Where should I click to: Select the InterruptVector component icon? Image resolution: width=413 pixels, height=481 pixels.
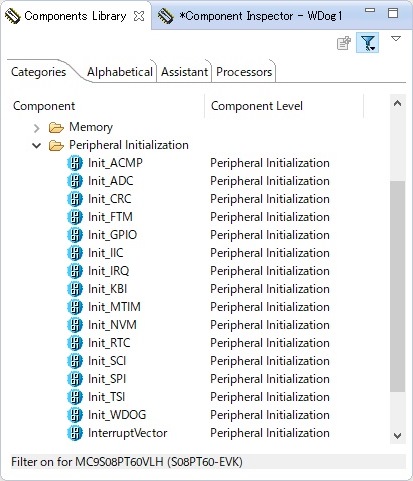coord(75,433)
